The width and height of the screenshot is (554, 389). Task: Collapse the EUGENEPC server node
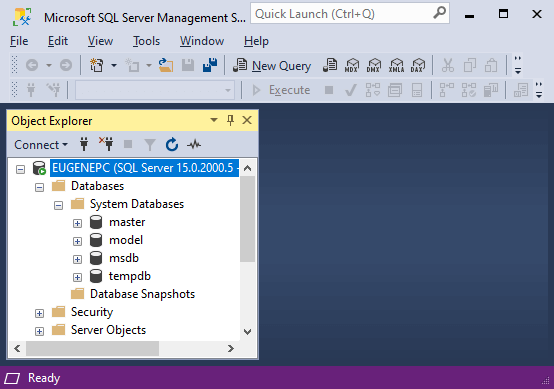pos(20,169)
